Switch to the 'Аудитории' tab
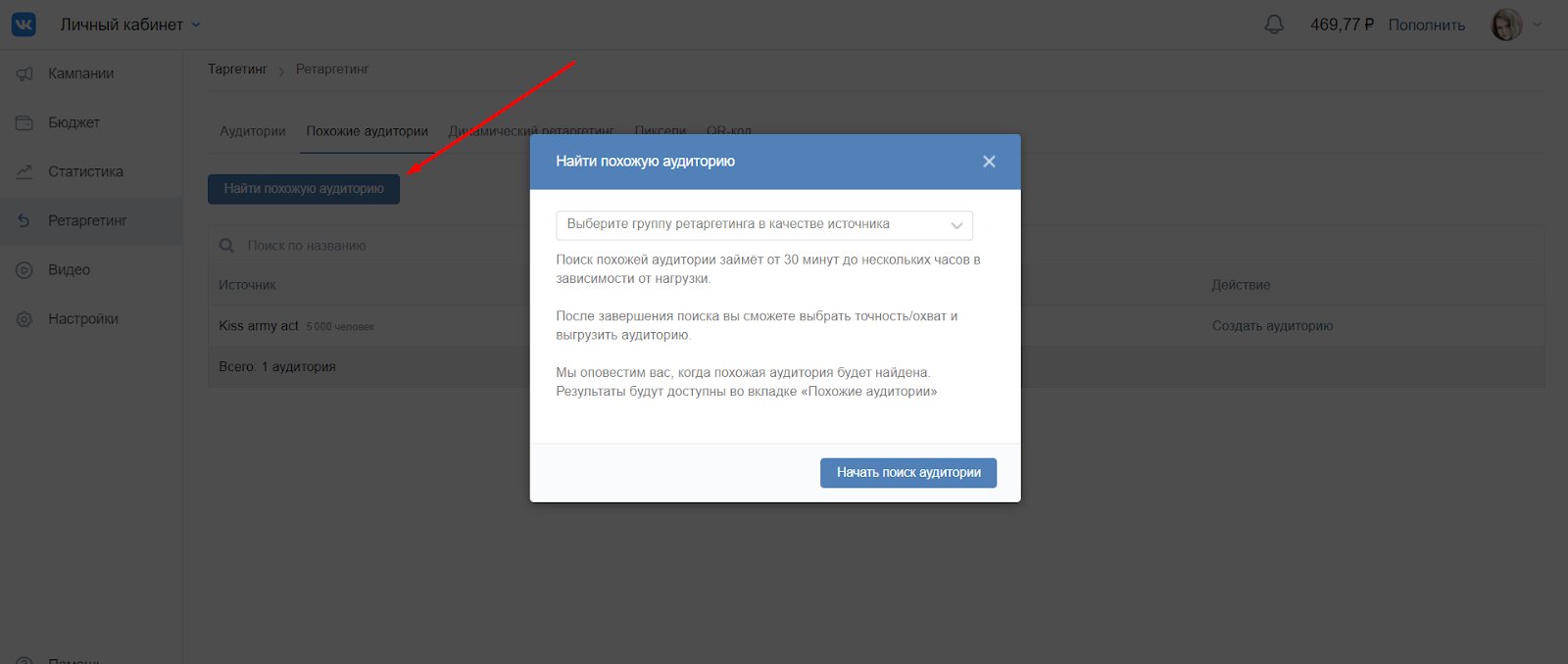This screenshot has width=1568, height=664. pos(252,131)
